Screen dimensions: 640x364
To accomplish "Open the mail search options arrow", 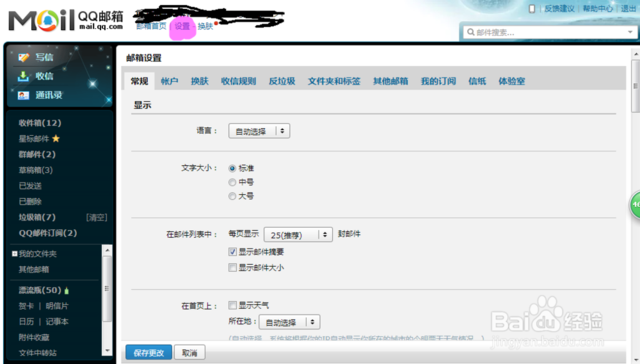I will pyautogui.click(x=630, y=32).
